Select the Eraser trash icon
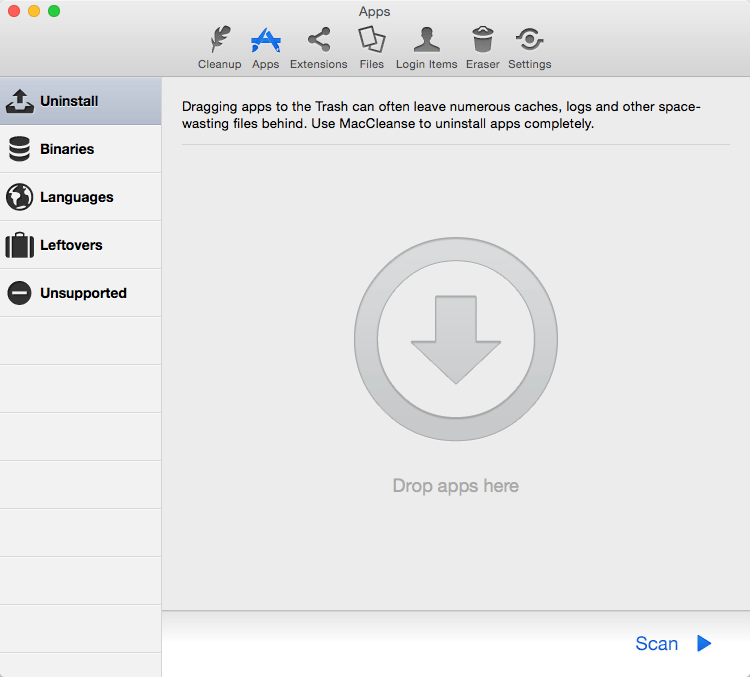The image size is (750, 677). 483,39
